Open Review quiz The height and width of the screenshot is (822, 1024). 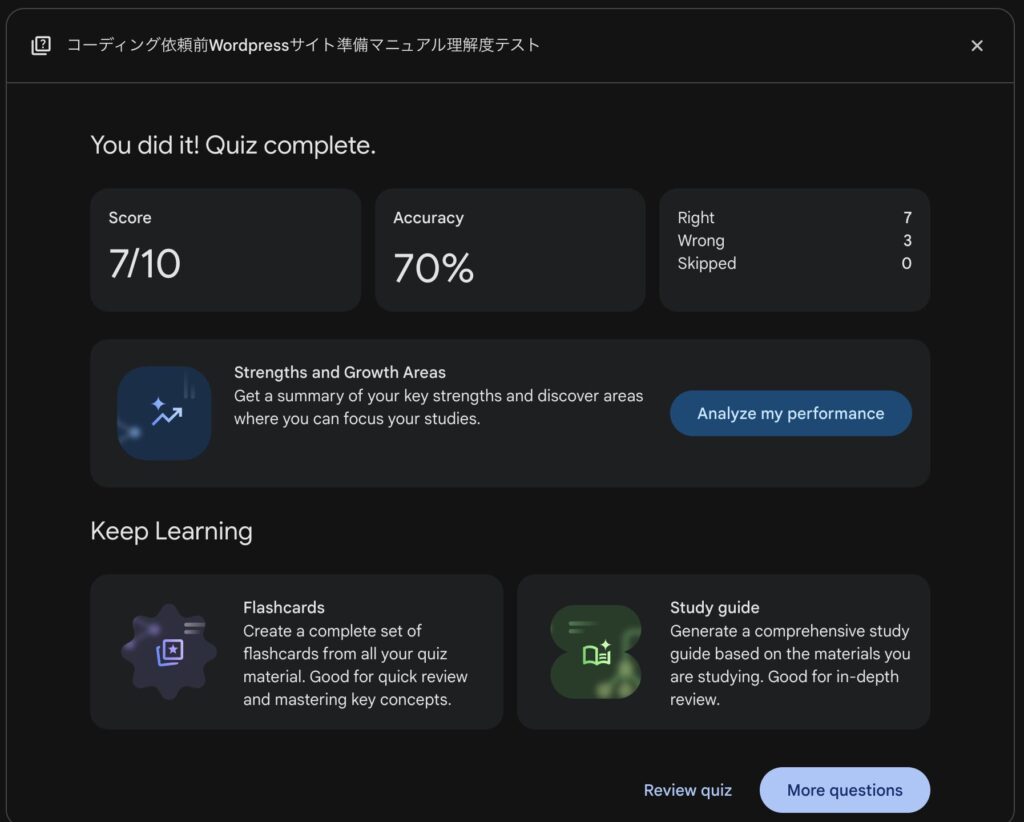pyautogui.click(x=687, y=790)
